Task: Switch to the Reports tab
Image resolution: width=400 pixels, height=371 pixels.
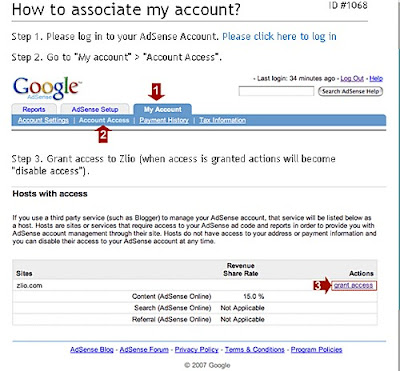Action: point(34,109)
